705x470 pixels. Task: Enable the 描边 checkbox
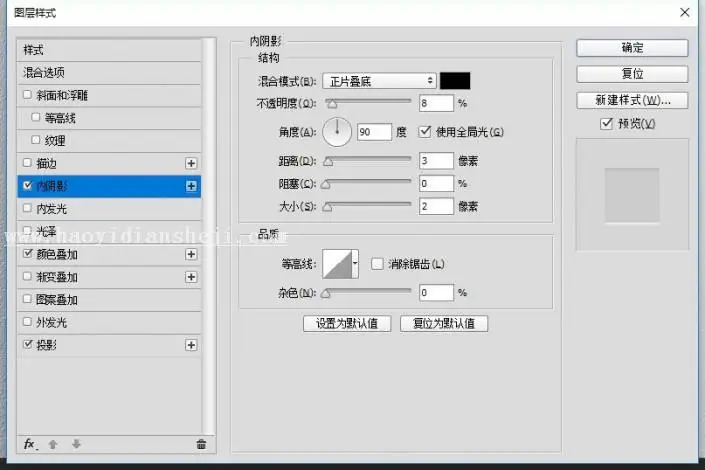(x=27, y=162)
